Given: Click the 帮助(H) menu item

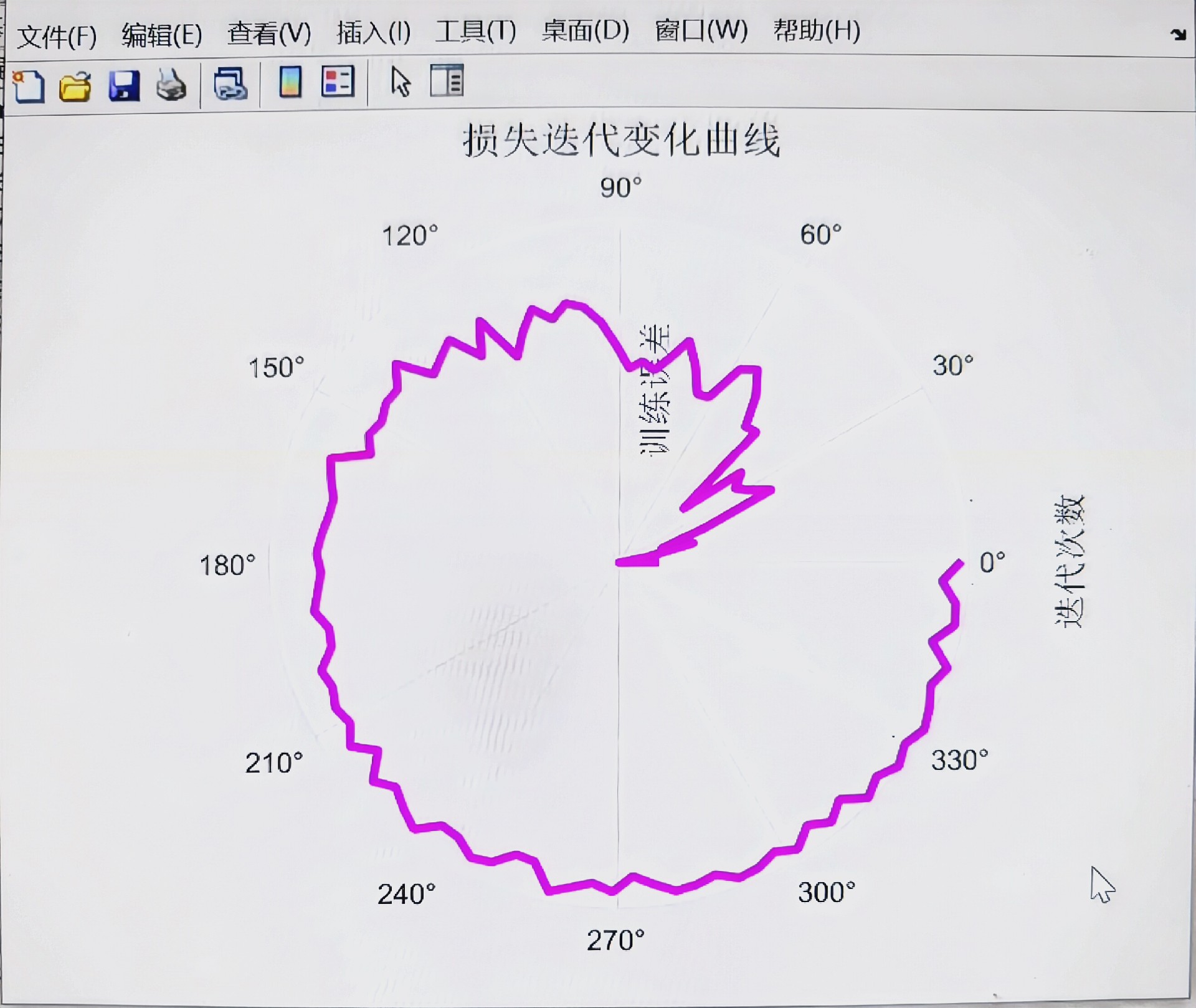Looking at the screenshot, I should point(817,30).
